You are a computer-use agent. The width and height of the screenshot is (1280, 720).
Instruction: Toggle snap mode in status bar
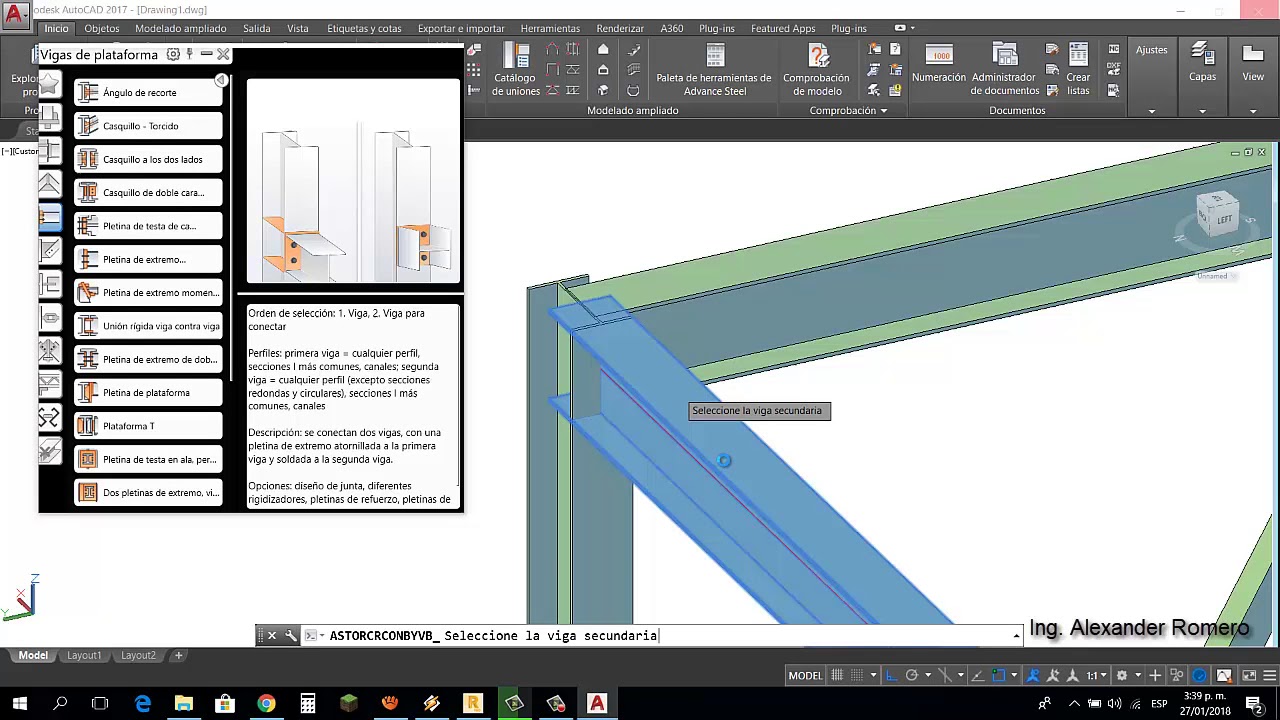pyautogui.click(x=857, y=676)
